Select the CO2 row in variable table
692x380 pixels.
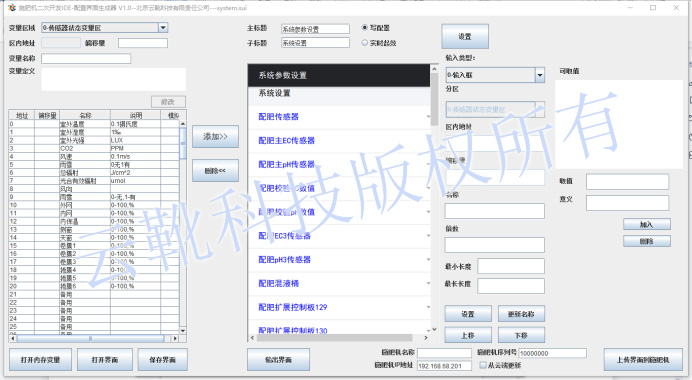[x=94, y=148]
